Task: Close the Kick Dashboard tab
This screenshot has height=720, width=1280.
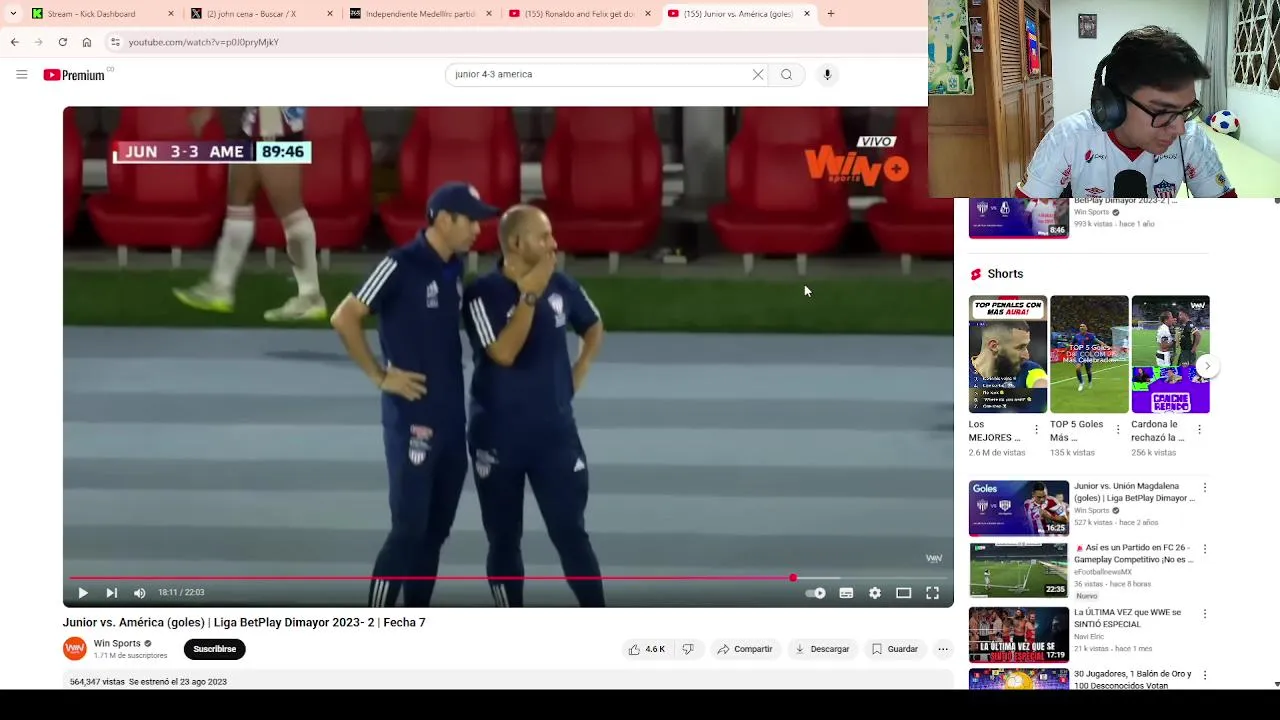Action: (x=171, y=14)
